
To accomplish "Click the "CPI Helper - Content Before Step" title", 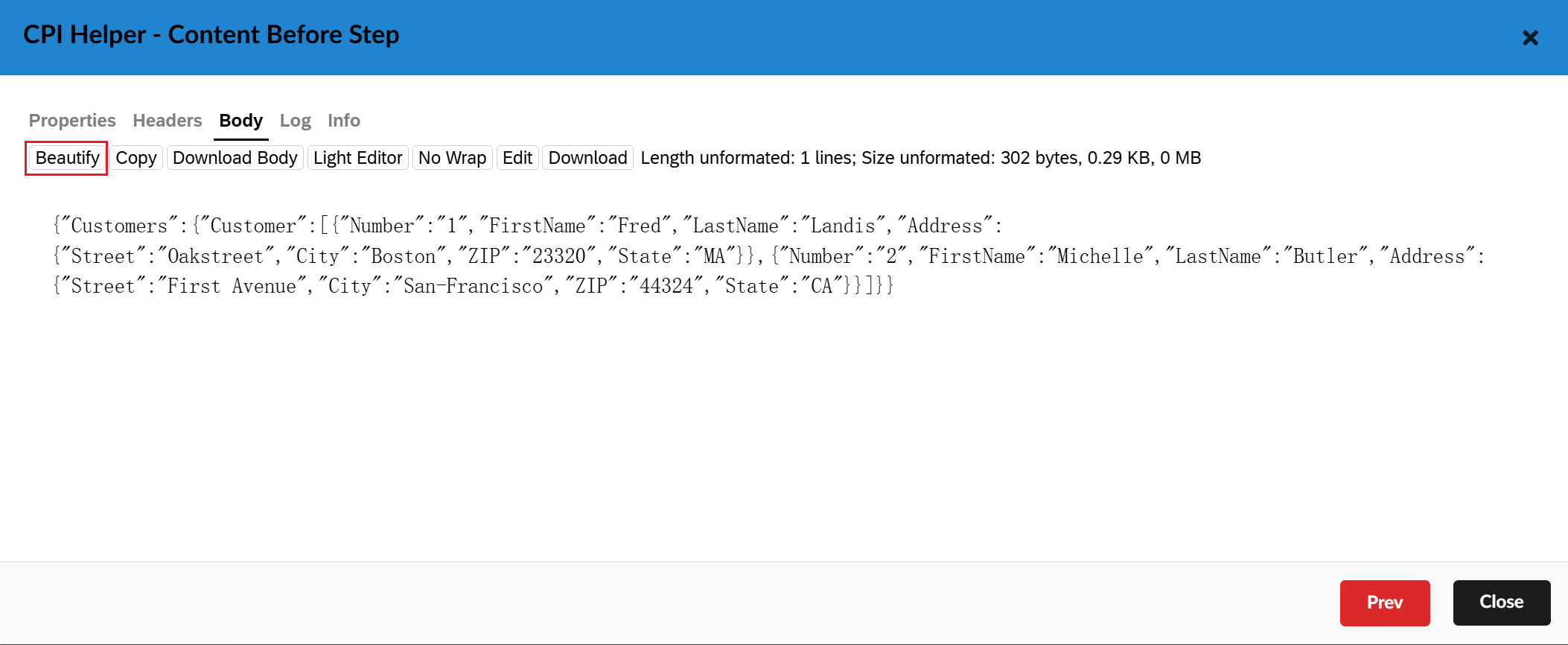I will (211, 35).
